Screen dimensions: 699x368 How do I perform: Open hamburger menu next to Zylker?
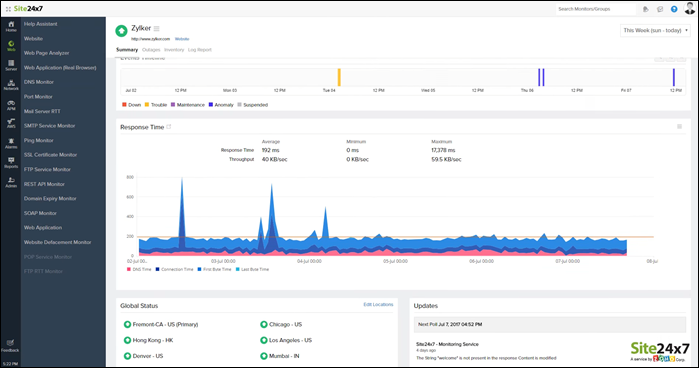156,29
